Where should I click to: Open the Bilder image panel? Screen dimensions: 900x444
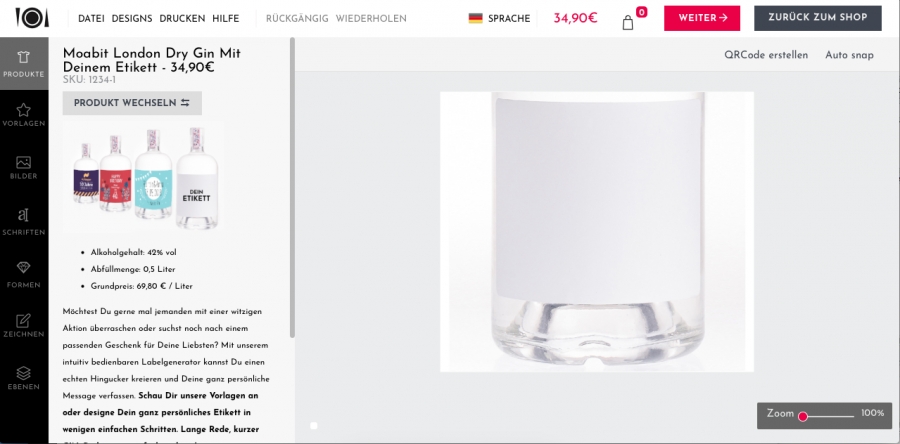24,168
